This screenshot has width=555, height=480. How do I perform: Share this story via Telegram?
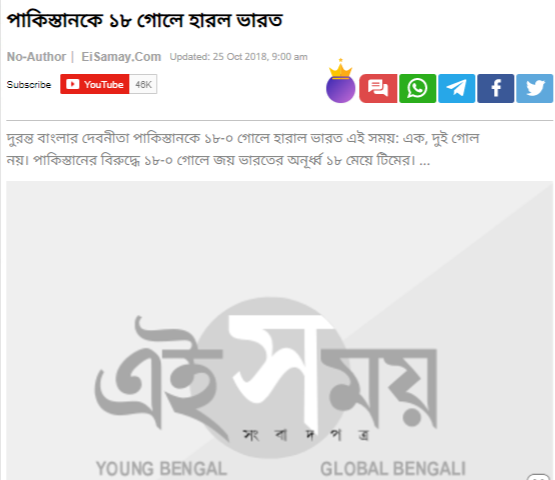tap(457, 88)
